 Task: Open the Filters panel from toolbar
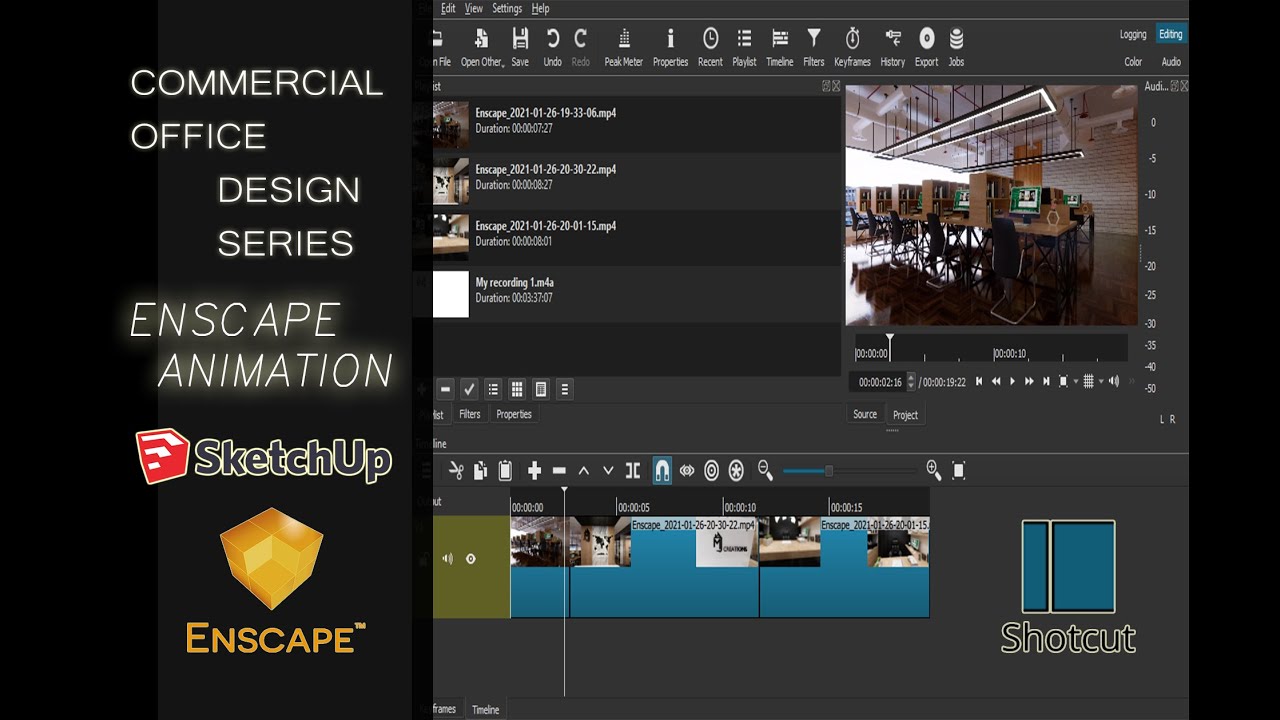814,47
